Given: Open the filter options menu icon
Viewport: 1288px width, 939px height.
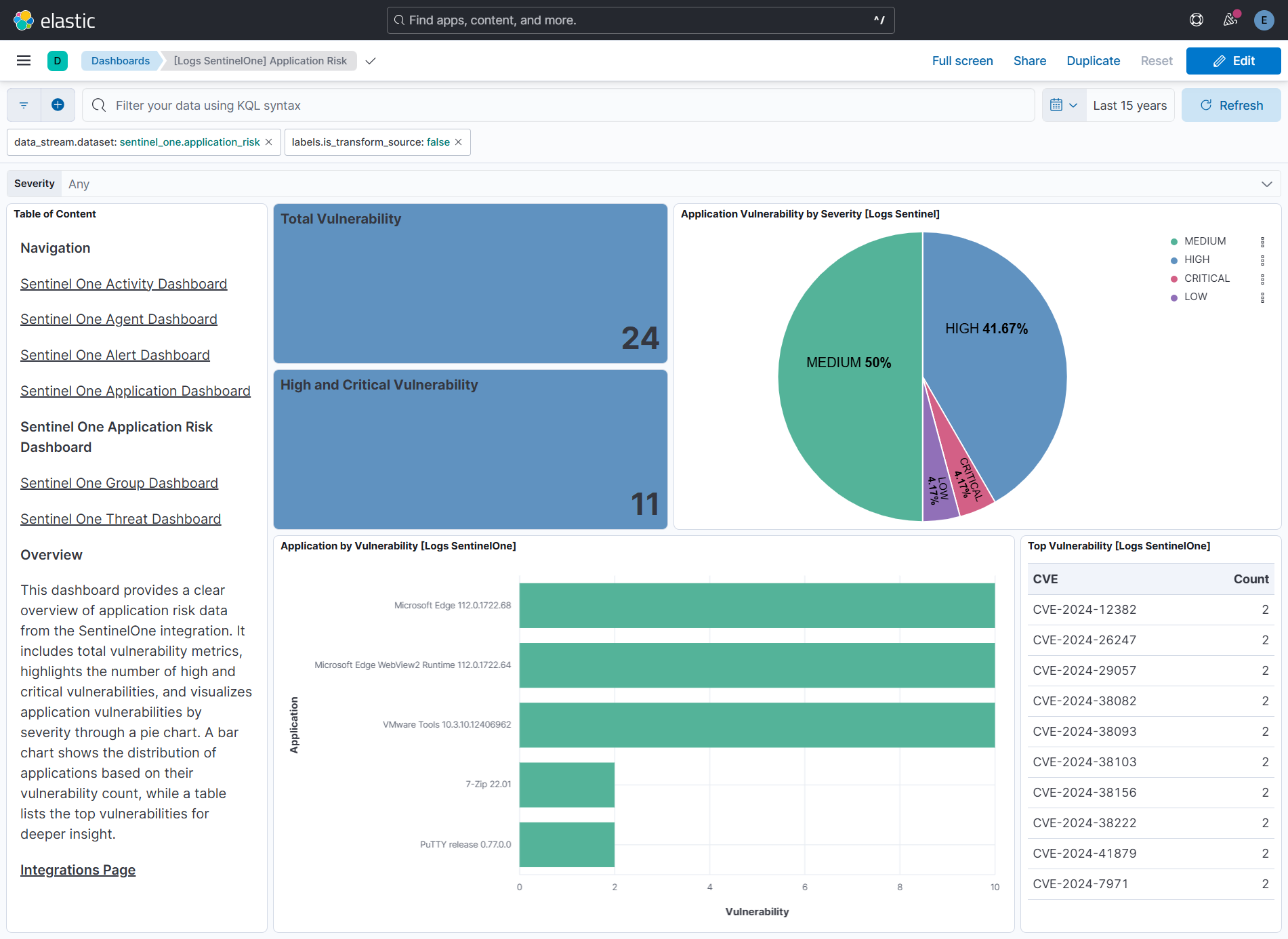Looking at the screenshot, I should pos(24,105).
